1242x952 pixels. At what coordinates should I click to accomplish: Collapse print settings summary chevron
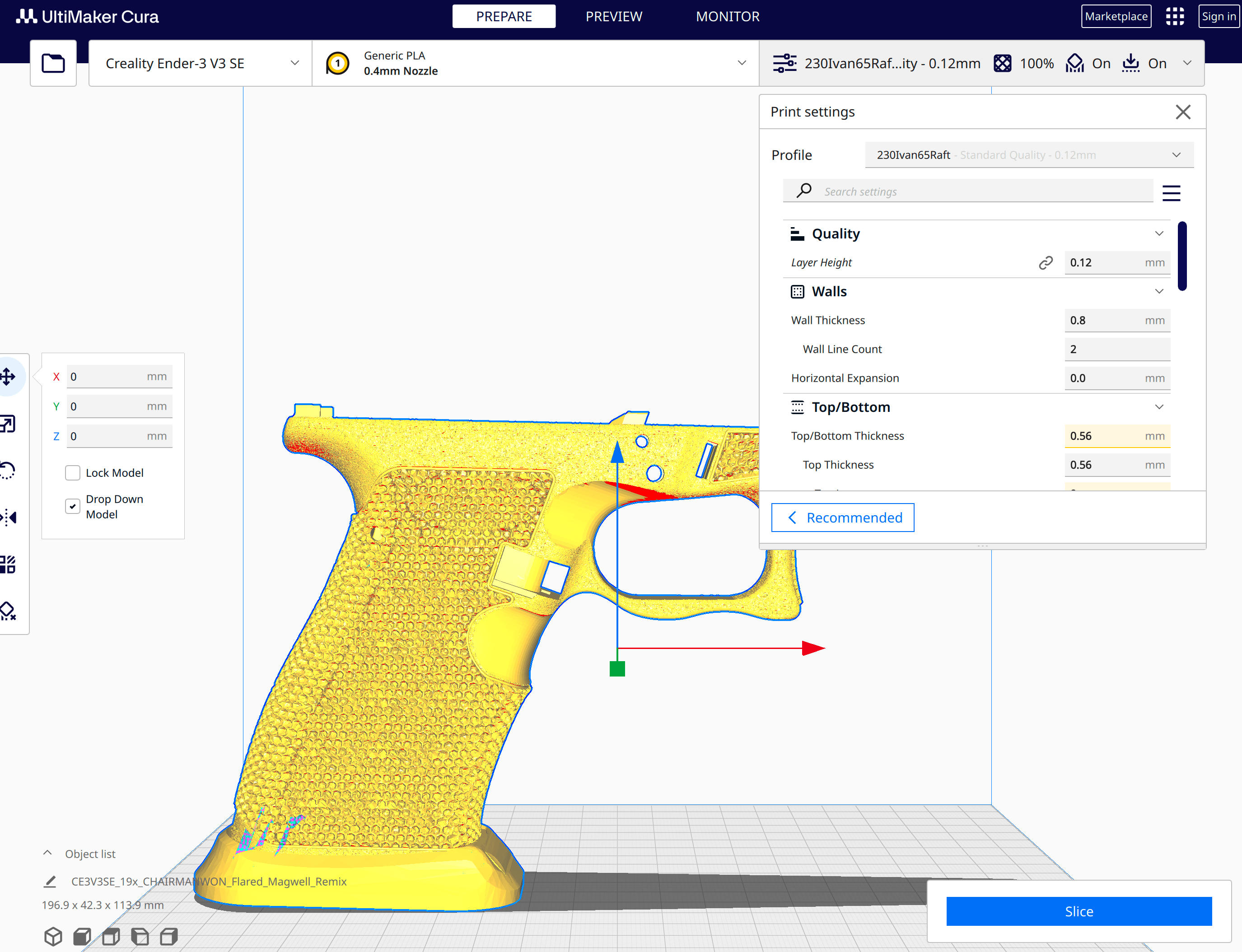point(1187,63)
